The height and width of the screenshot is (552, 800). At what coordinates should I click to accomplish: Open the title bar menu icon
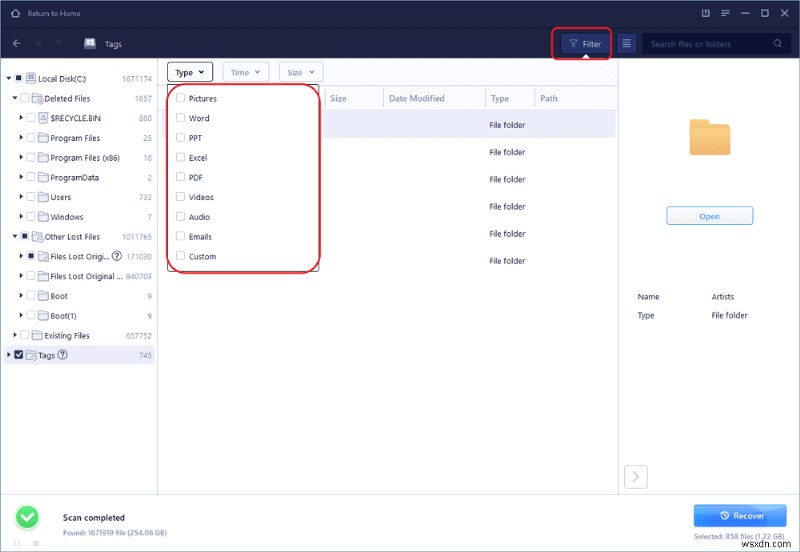tap(725, 13)
